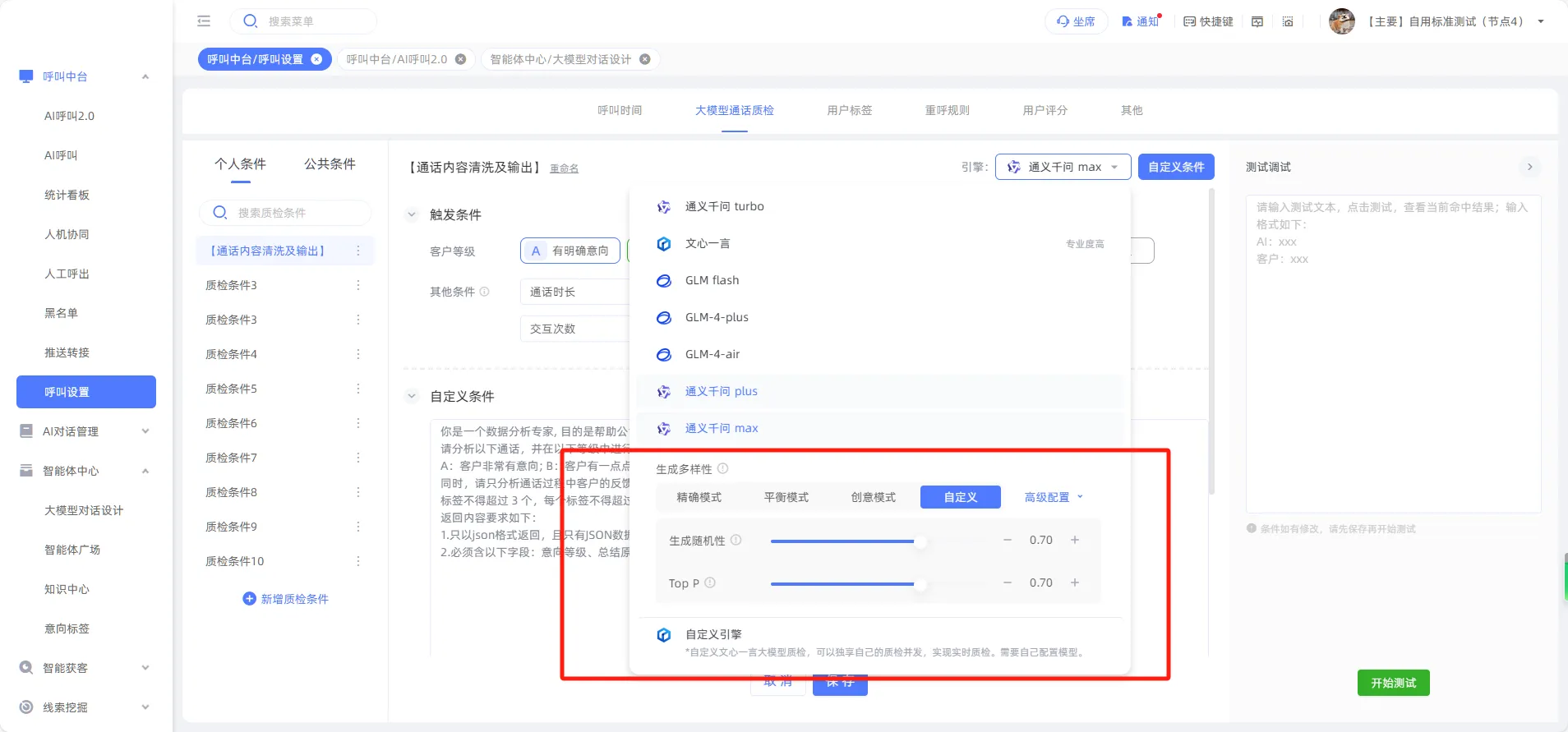Close the 呼叫中台/呼叫设置 tab
Image resolution: width=1568 pixels, height=732 pixels.
point(316,59)
